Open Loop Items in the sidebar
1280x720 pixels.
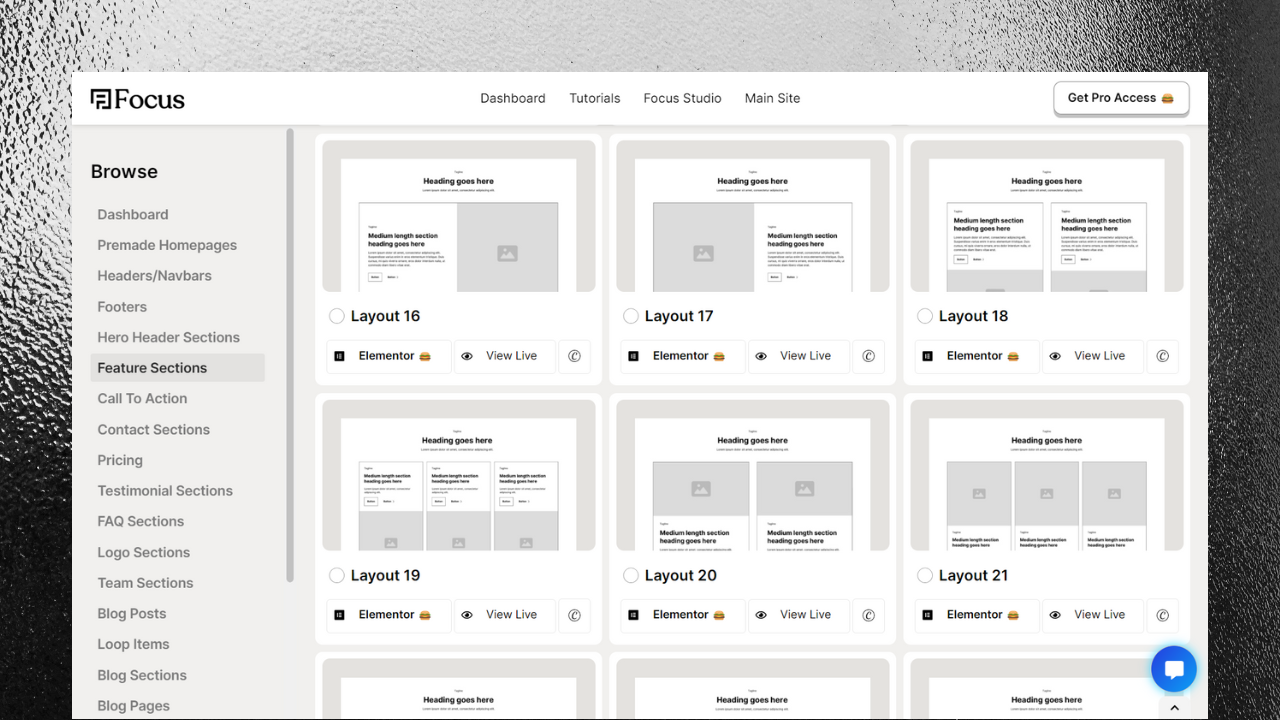[133, 644]
